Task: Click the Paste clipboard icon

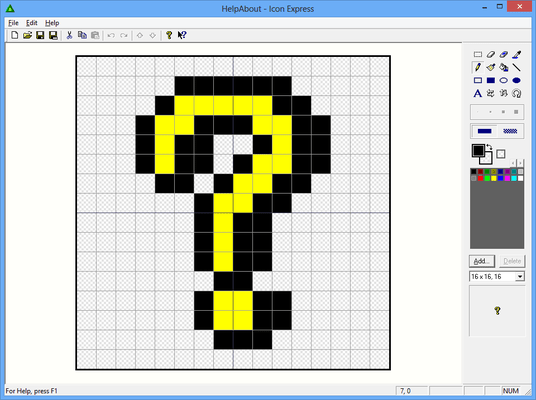Action: [95, 35]
